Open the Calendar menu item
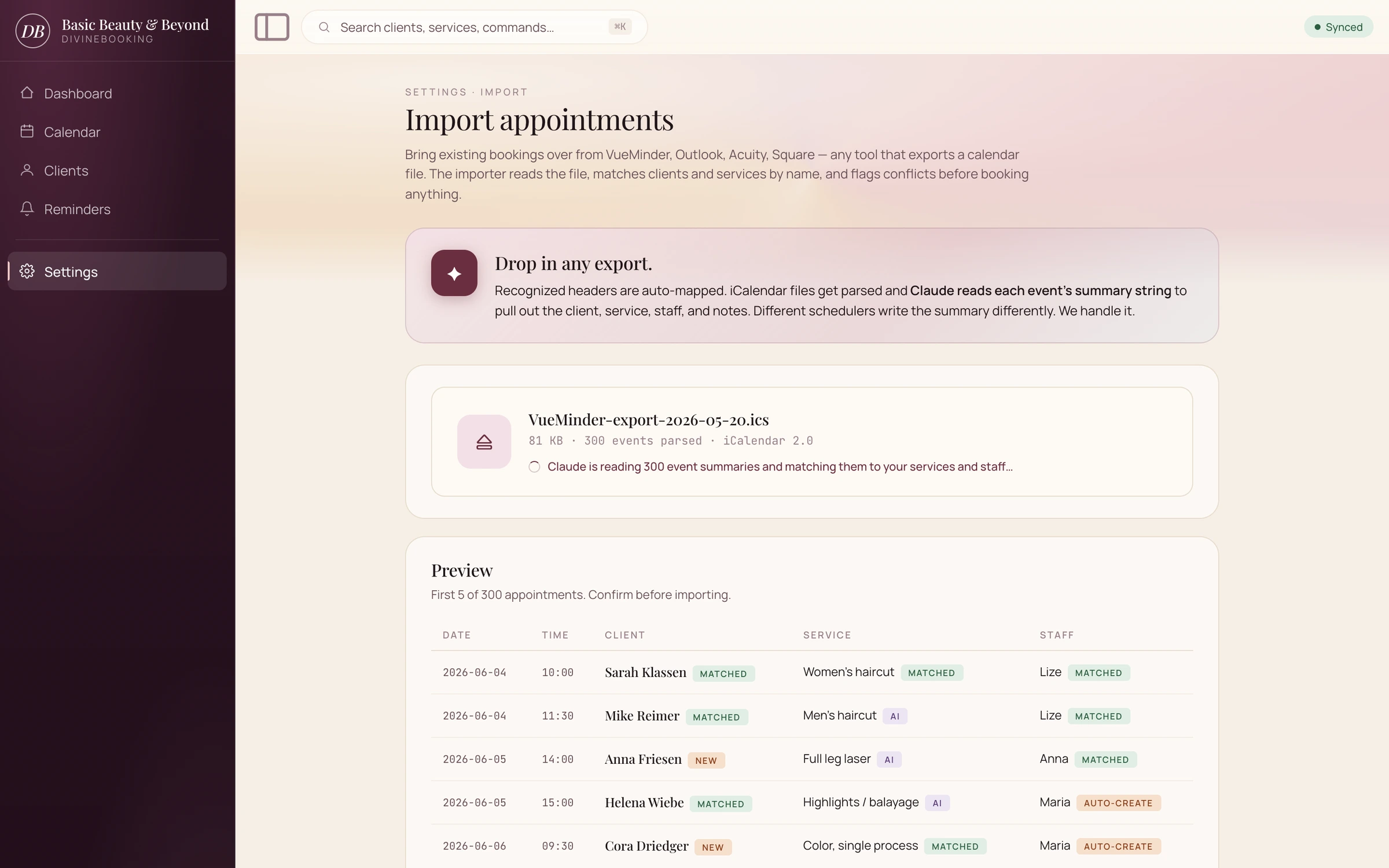 point(117,132)
